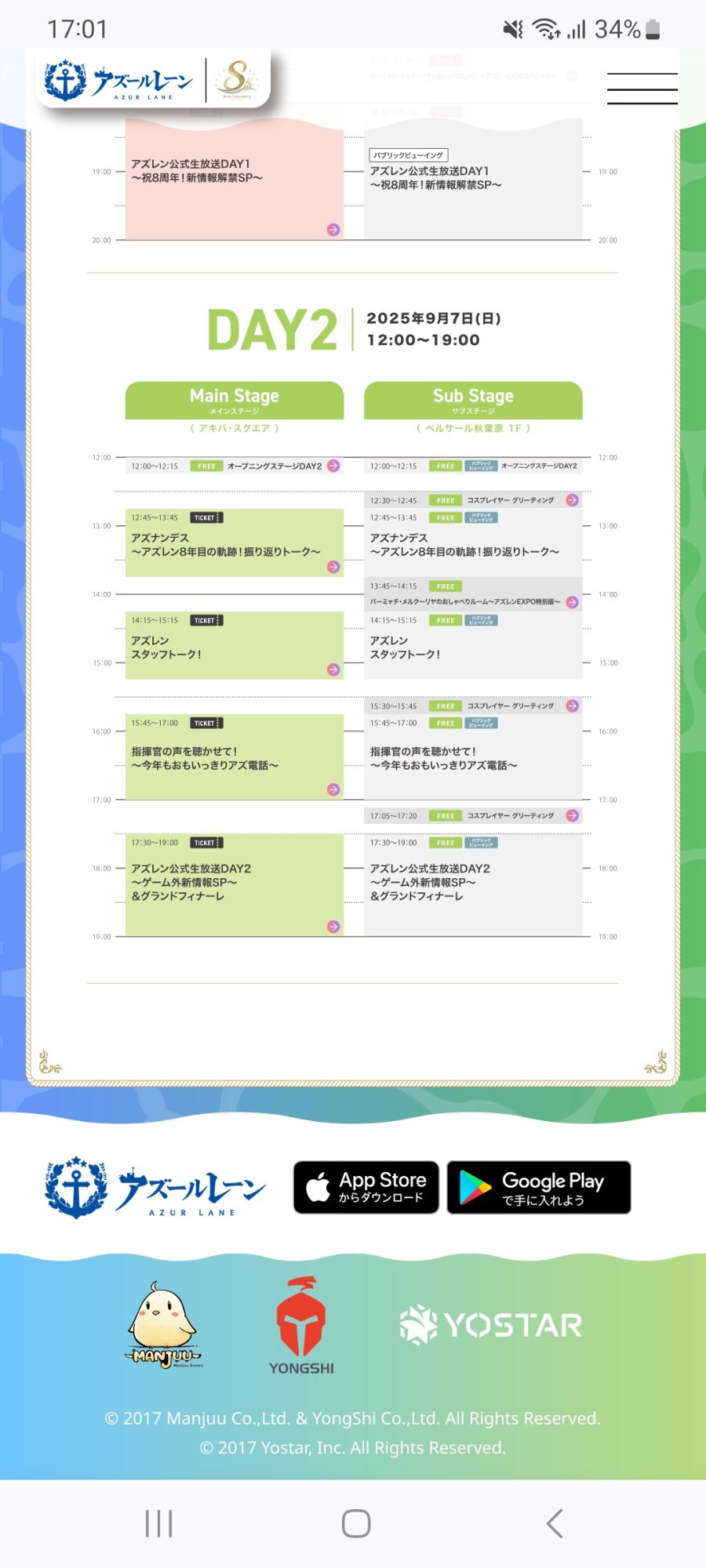Open Sub Stage アズナンデス card
The height and width of the screenshot is (1568, 706).
point(473,543)
